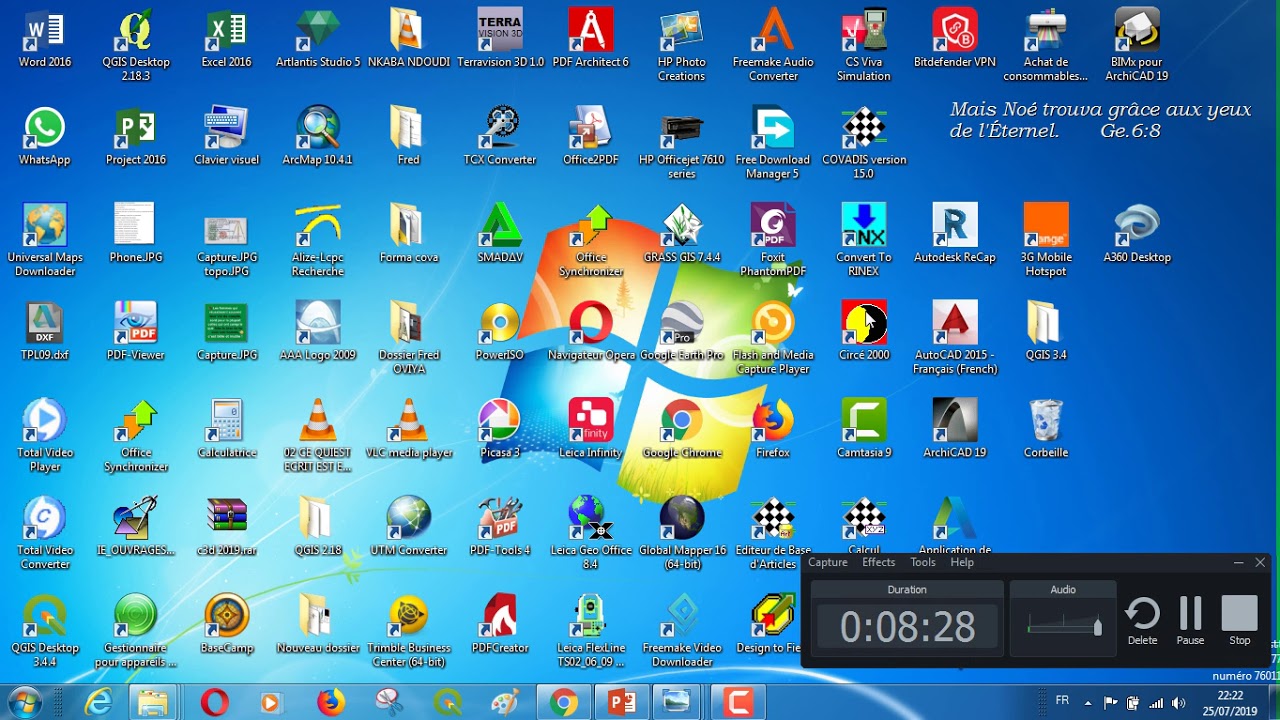Open the Tools menu in Camtasia recorder
Viewport: 1280px width, 720px height.
(923, 562)
